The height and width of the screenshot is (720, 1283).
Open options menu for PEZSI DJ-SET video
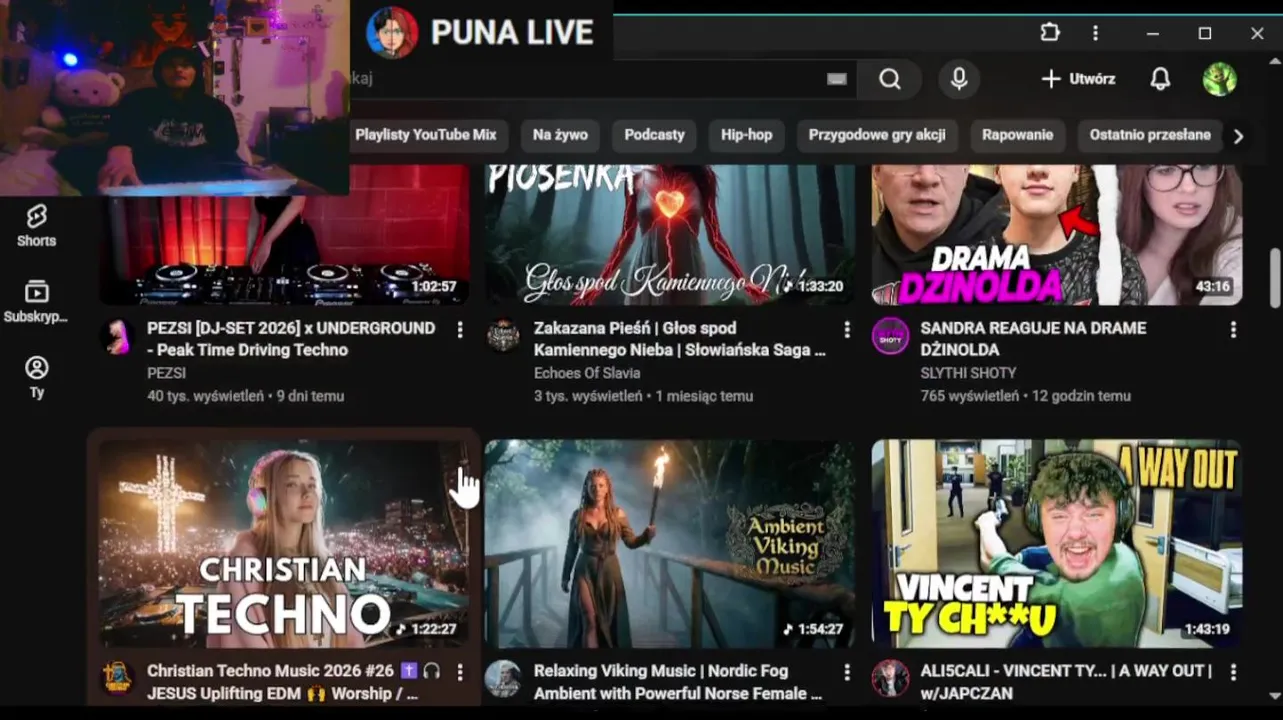[x=460, y=329]
